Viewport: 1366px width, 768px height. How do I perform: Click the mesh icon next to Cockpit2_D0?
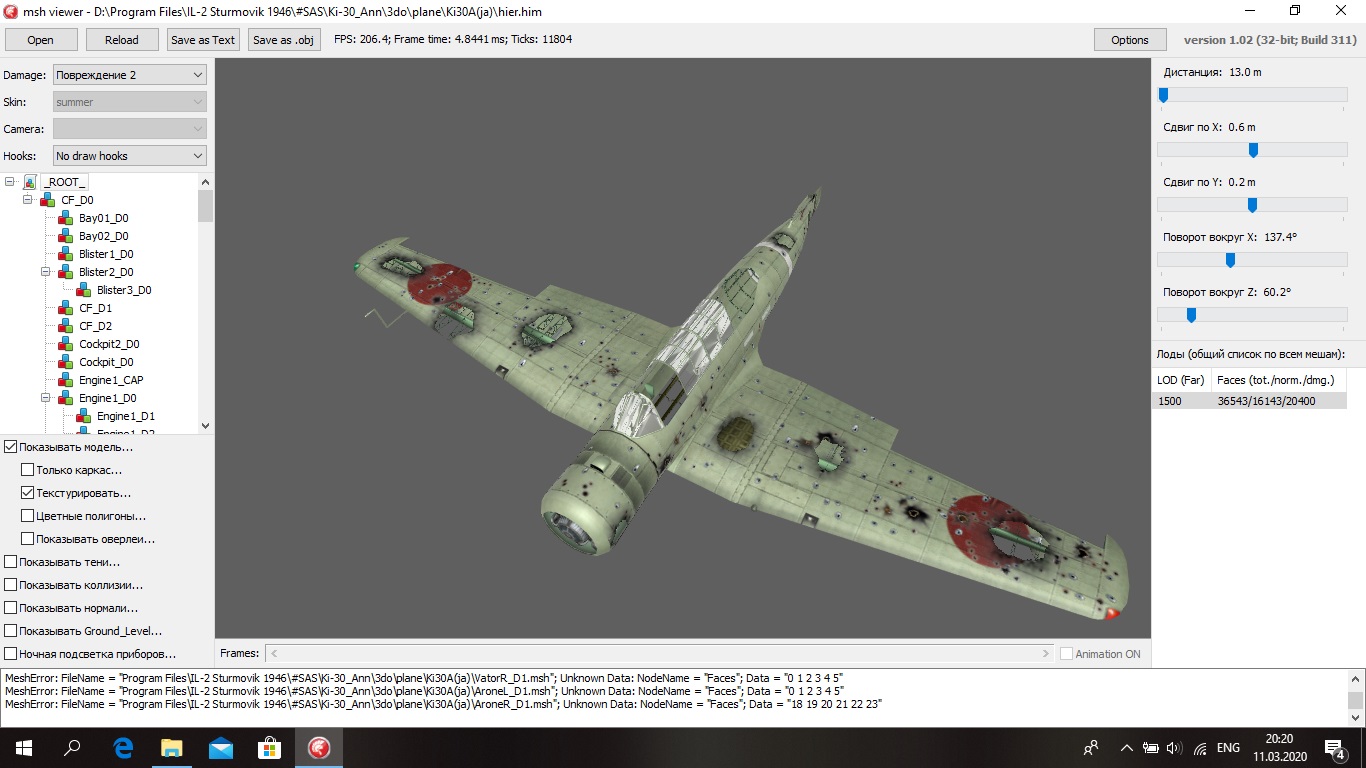coord(65,344)
